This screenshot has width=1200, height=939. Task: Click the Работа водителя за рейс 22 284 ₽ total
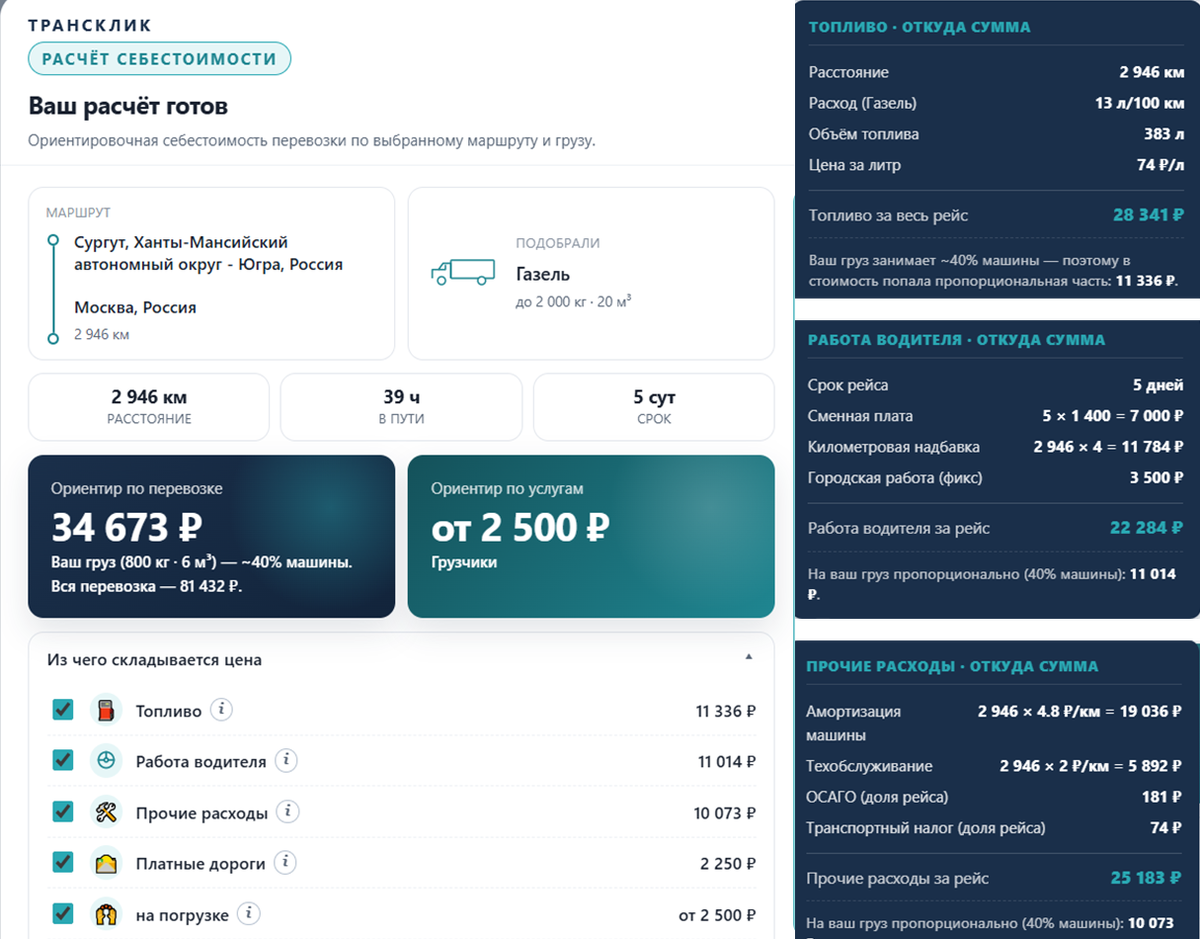click(x=1147, y=528)
